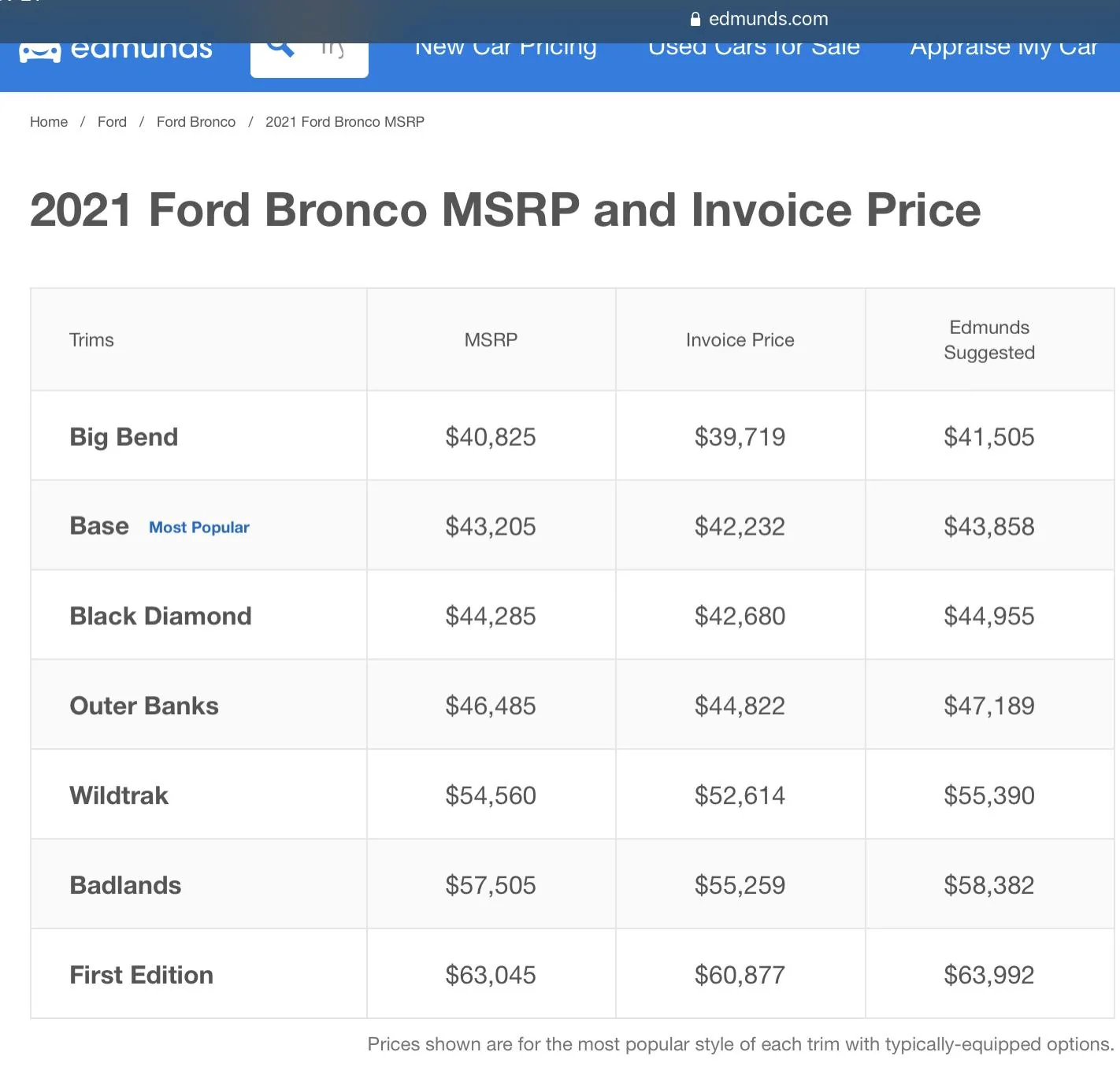This screenshot has width=1120, height=1067.
Task: Click the Most Popular badge
Action: [x=199, y=528]
